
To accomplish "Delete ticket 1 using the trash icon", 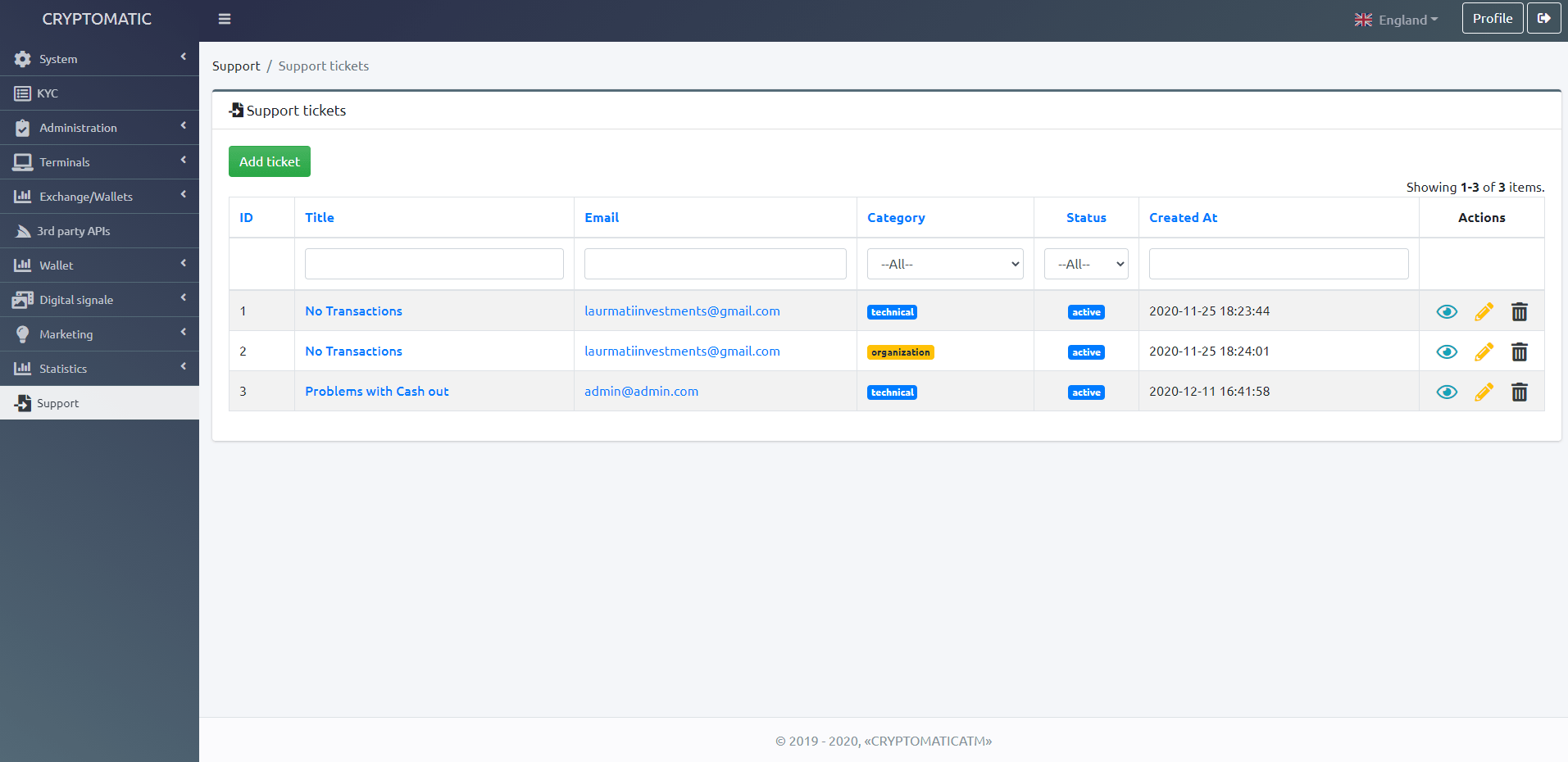I will pos(1519,312).
